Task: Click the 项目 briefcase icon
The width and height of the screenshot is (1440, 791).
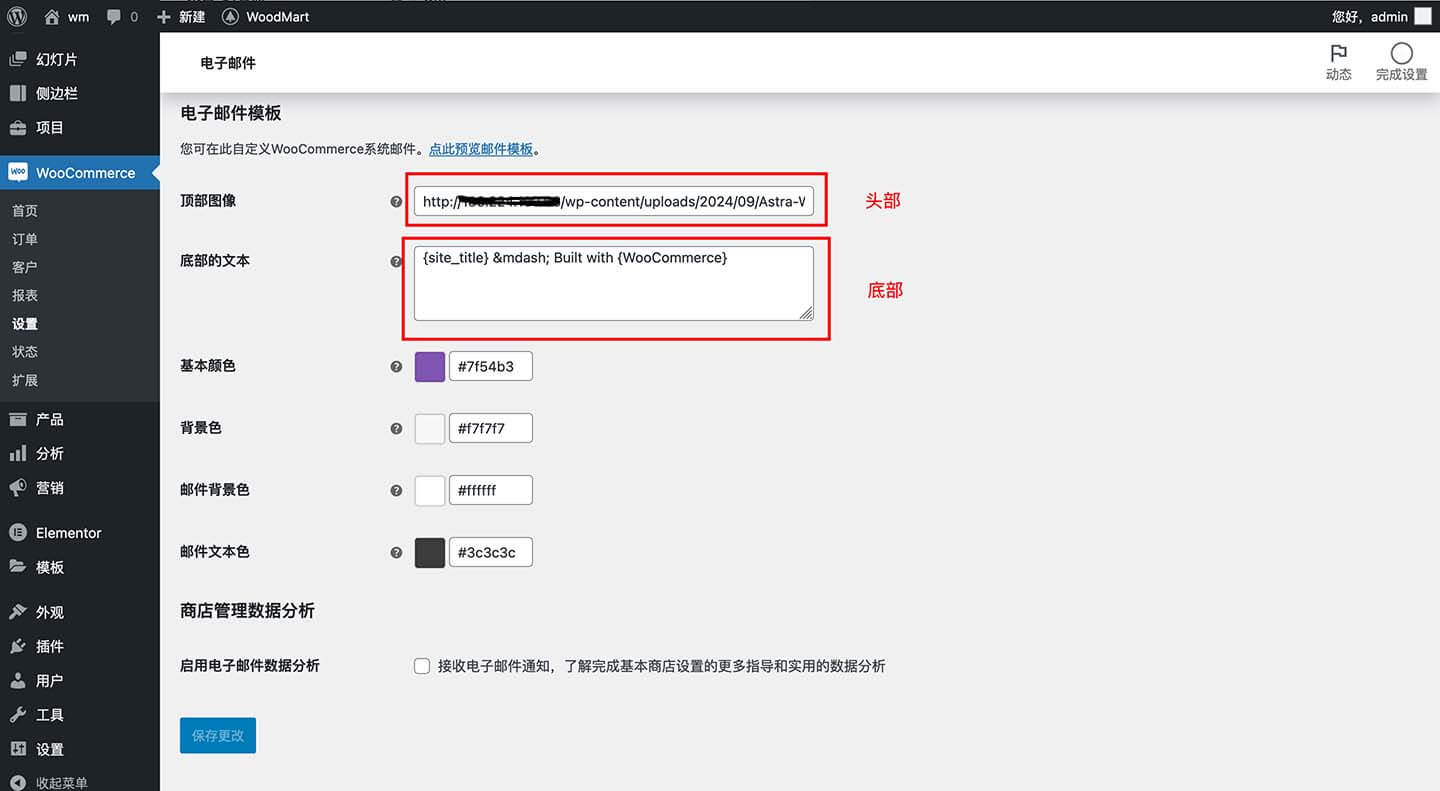Action: [x=18, y=127]
